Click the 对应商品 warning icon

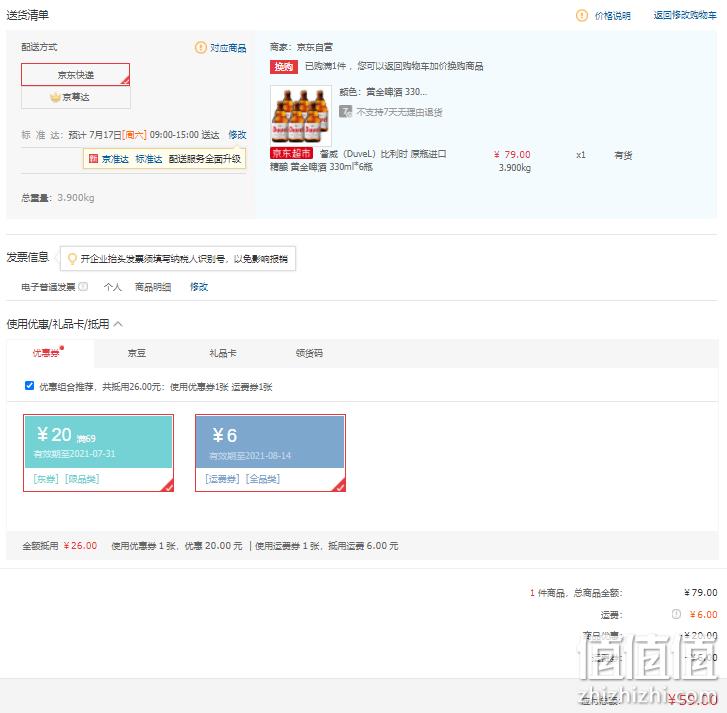pos(200,47)
